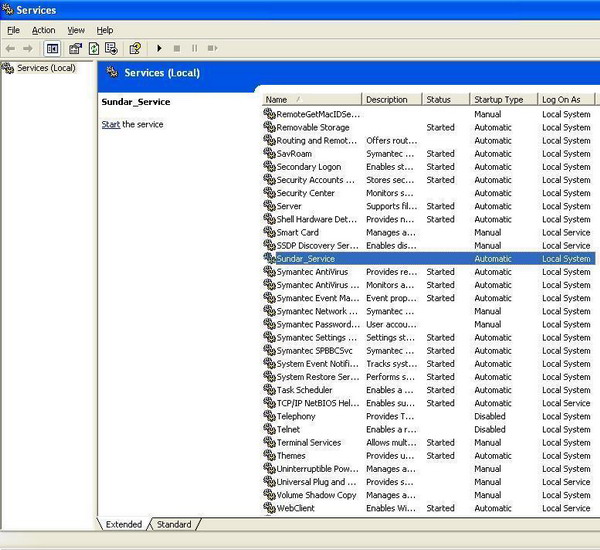Image resolution: width=600 pixels, height=550 pixels.
Task: Select the Shell Hardware Det... service
Action: (429, 219)
